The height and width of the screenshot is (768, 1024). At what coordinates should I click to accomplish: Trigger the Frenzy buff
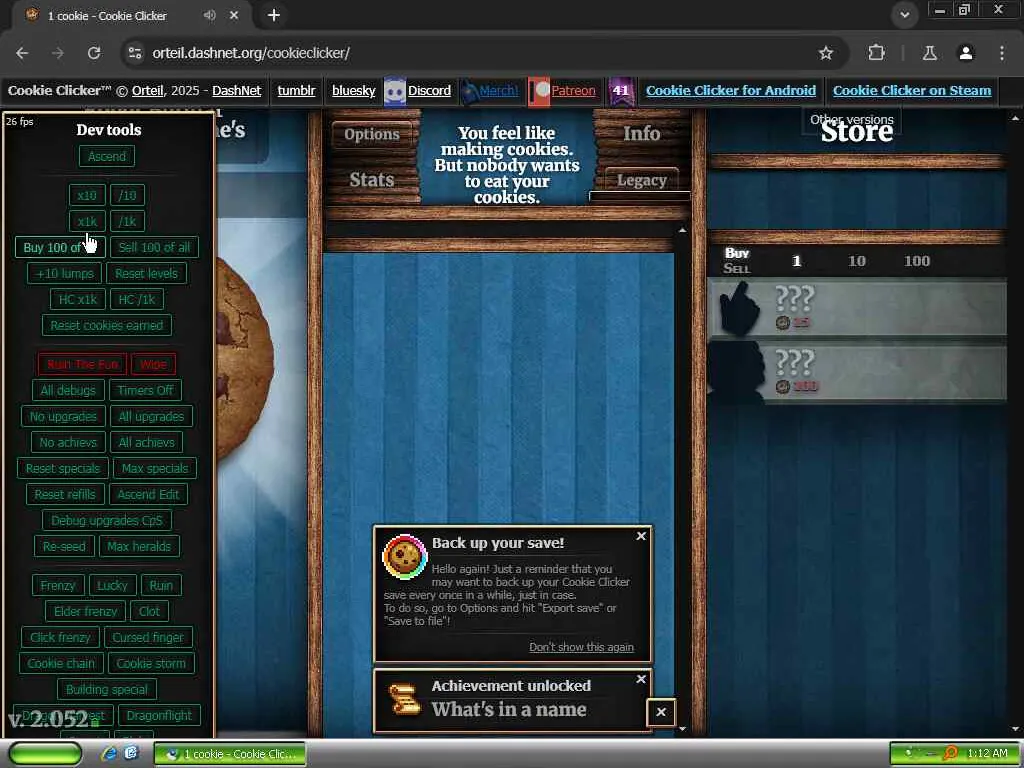(58, 586)
